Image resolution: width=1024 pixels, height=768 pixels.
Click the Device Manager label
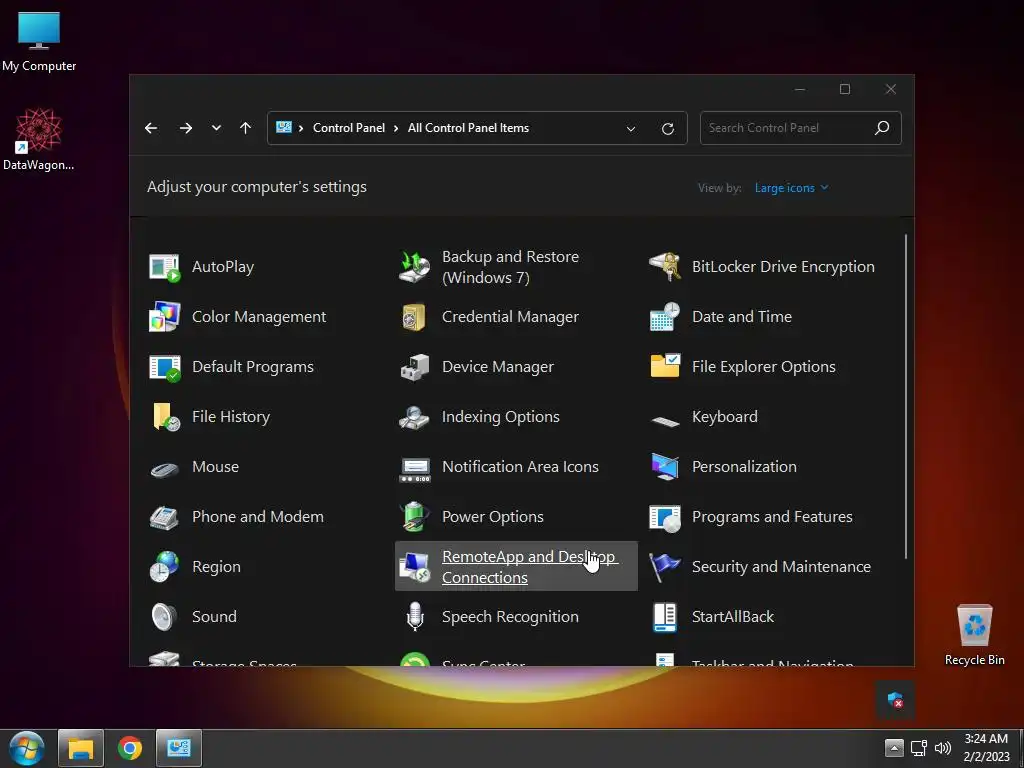(x=498, y=367)
